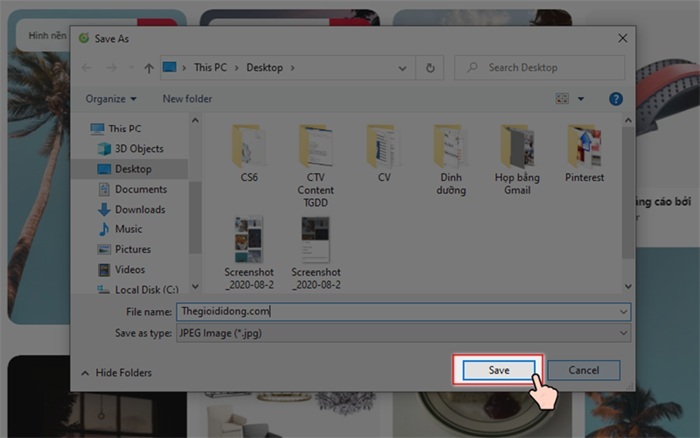Go up one folder level

click(149, 68)
